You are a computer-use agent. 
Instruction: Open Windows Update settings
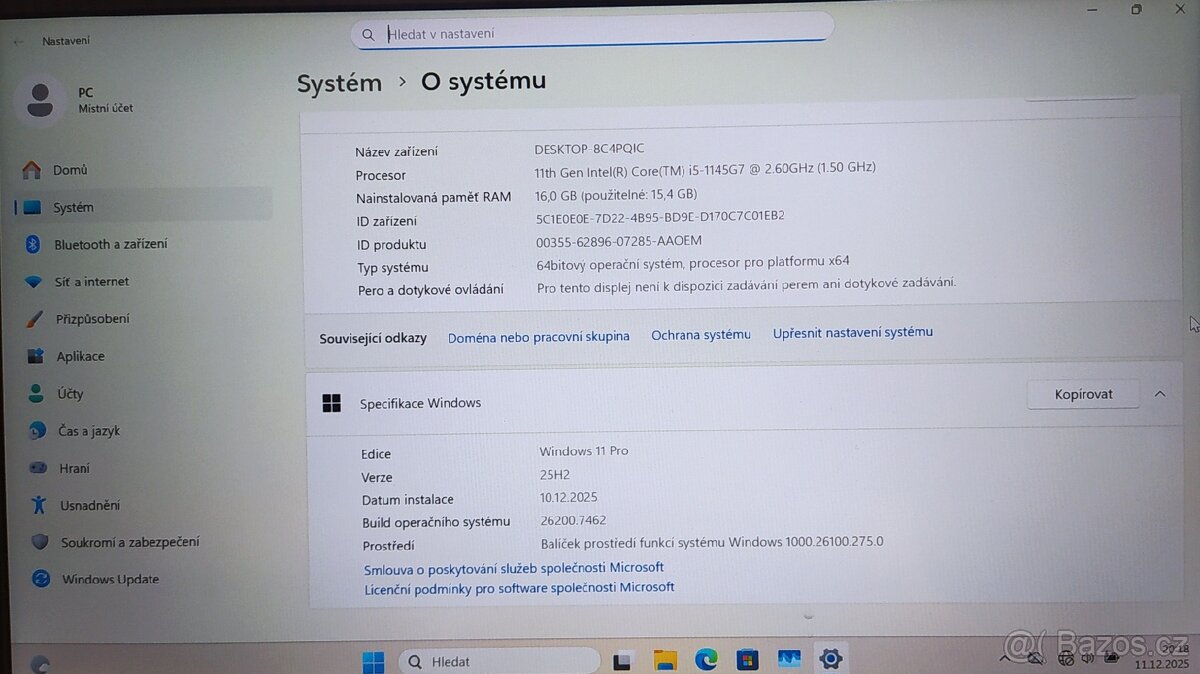(x=110, y=579)
